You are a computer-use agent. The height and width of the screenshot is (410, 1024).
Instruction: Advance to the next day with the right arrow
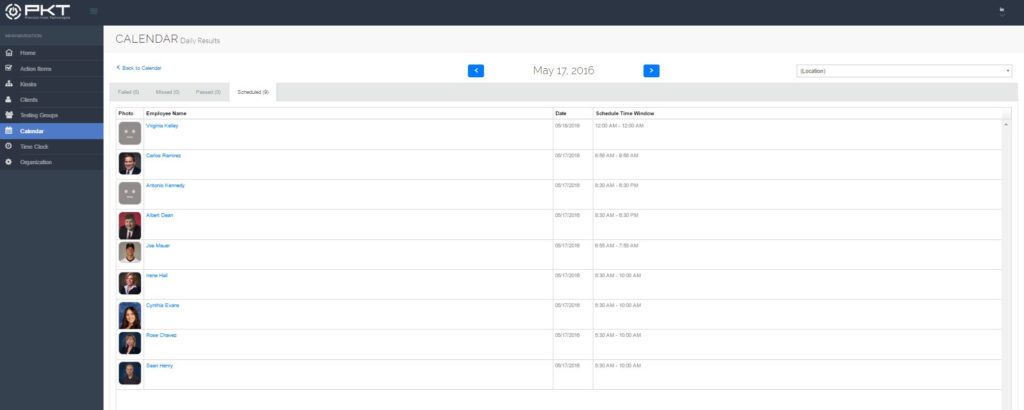[x=651, y=70]
